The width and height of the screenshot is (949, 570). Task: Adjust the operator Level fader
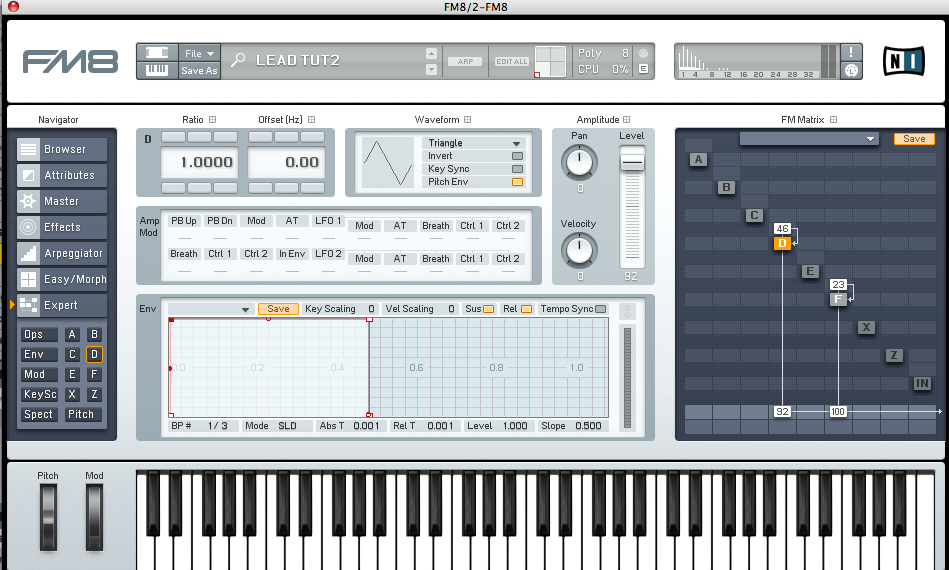tap(632, 162)
